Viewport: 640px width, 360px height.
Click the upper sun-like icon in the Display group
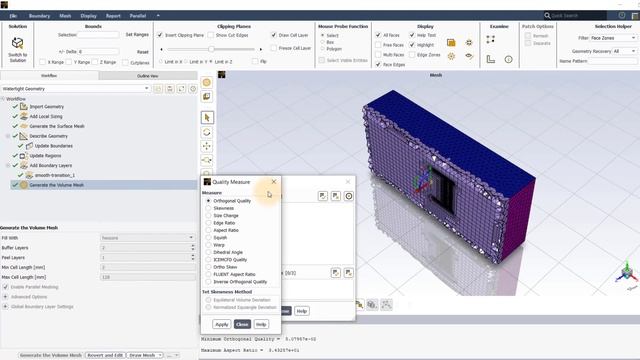click(x=469, y=42)
